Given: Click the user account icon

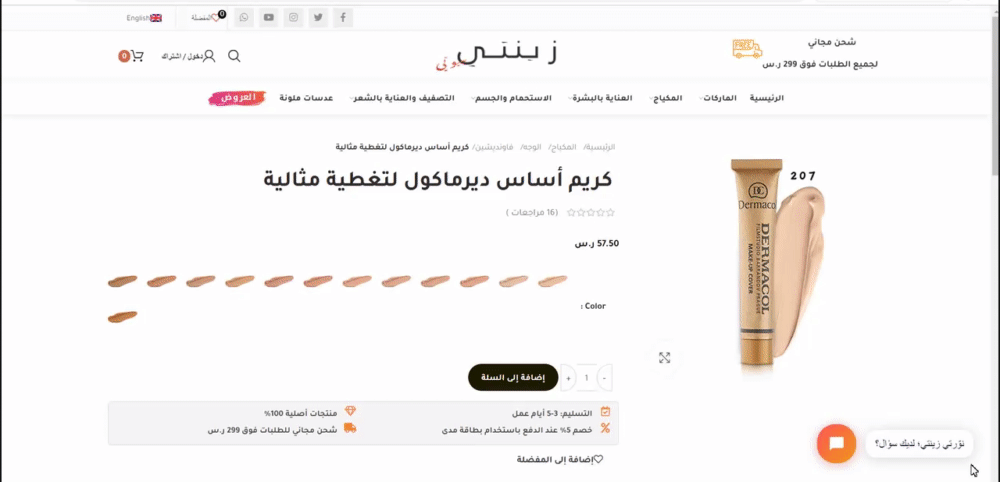Looking at the screenshot, I should (209, 56).
